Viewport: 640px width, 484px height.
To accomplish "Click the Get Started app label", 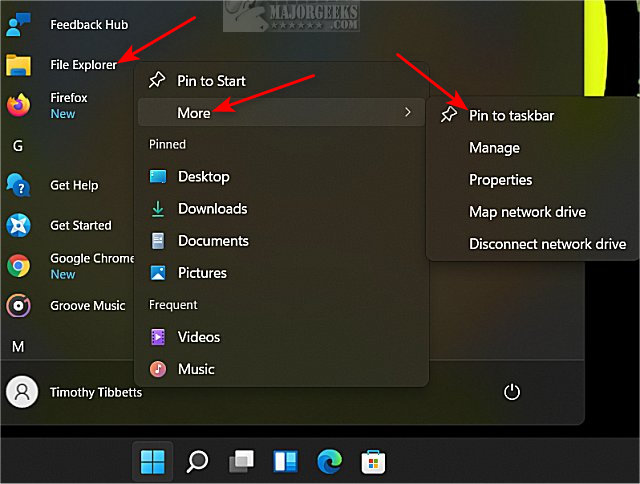I will point(80,225).
